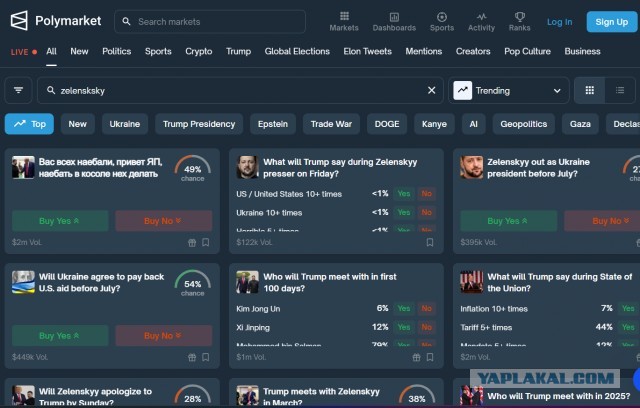Image resolution: width=640 pixels, height=408 pixels.
Task: Bookmark the Zelenskyy presser market
Action: (430, 242)
